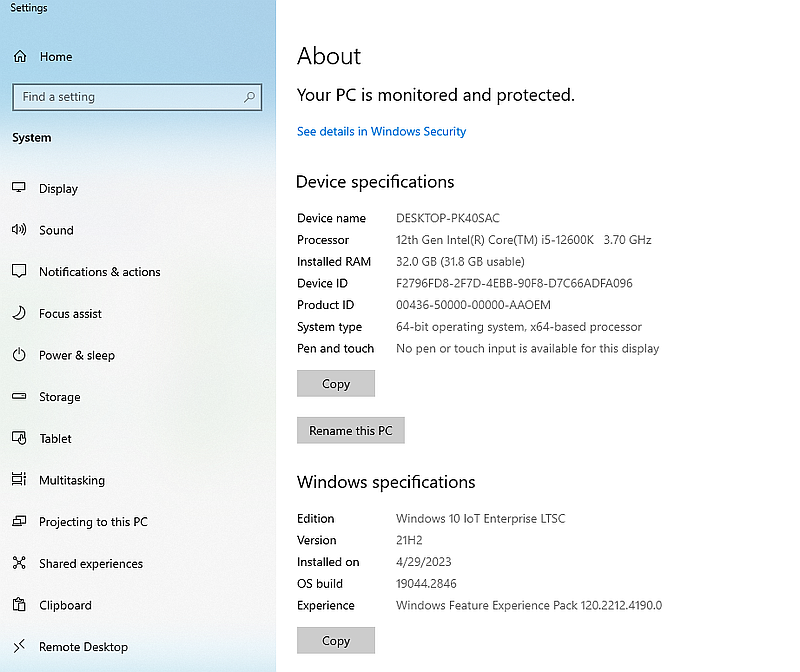Click the Display monitor icon

[19, 188]
